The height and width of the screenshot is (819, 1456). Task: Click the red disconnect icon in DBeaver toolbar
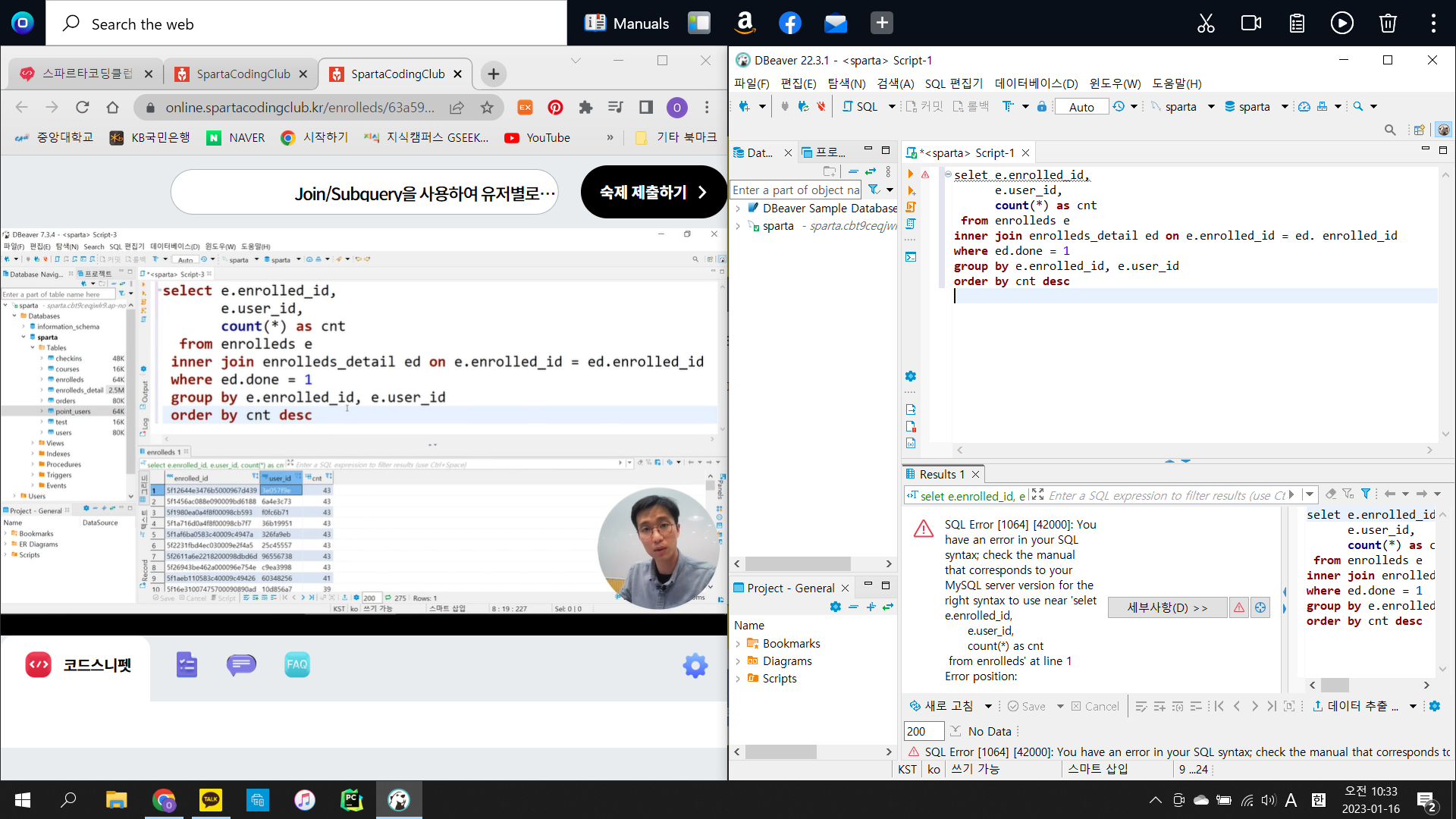(821, 107)
